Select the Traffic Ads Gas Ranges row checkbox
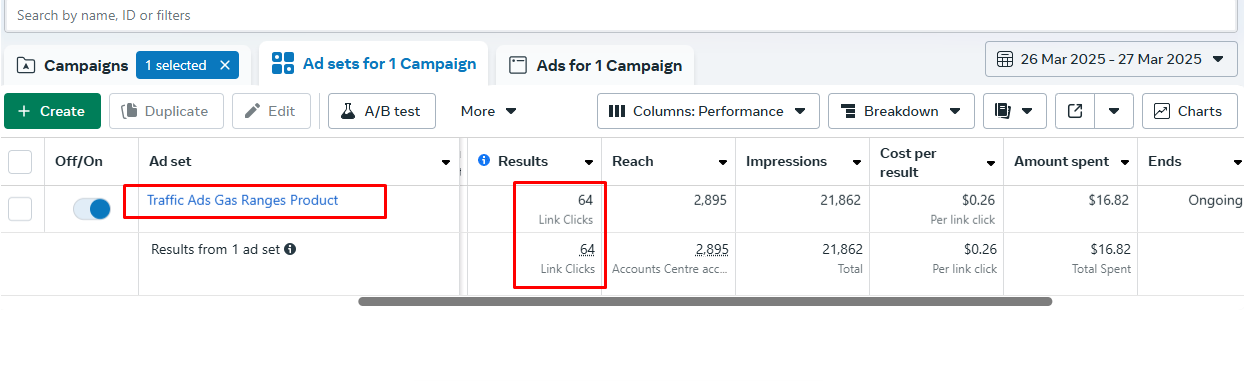This screenshot has width=1245, height=381. click(x=20, y=209)
